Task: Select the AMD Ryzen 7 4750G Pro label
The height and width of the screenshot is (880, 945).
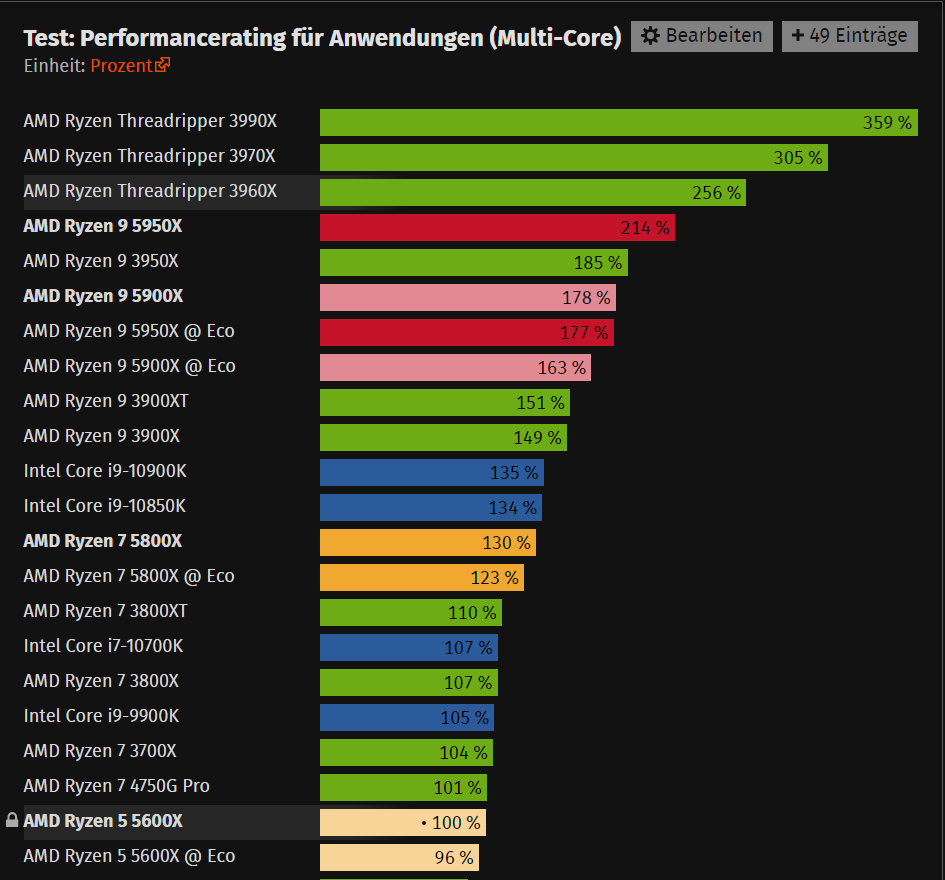Action: click(x=116, y=785)
